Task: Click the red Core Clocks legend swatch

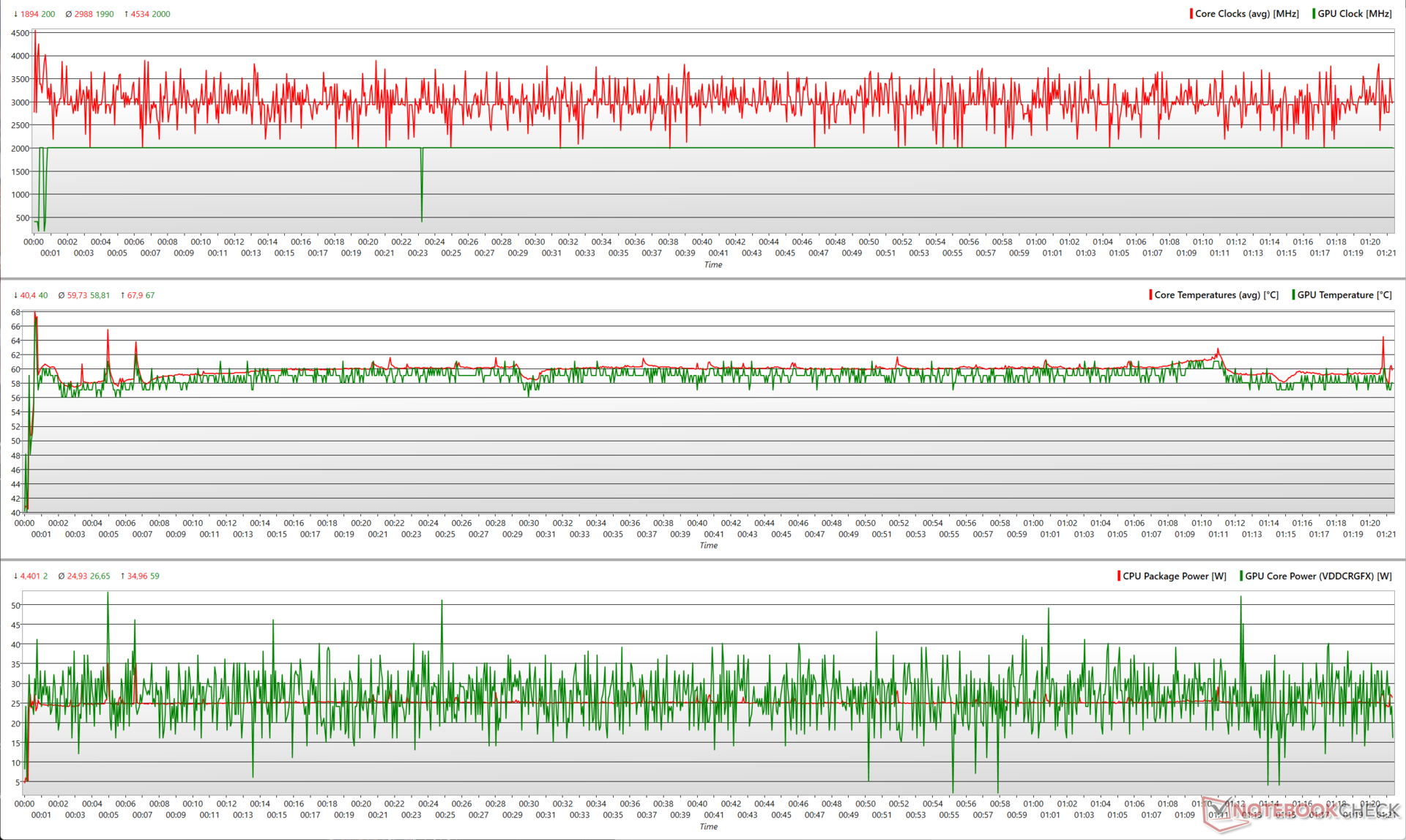Action: [1191, 14]
